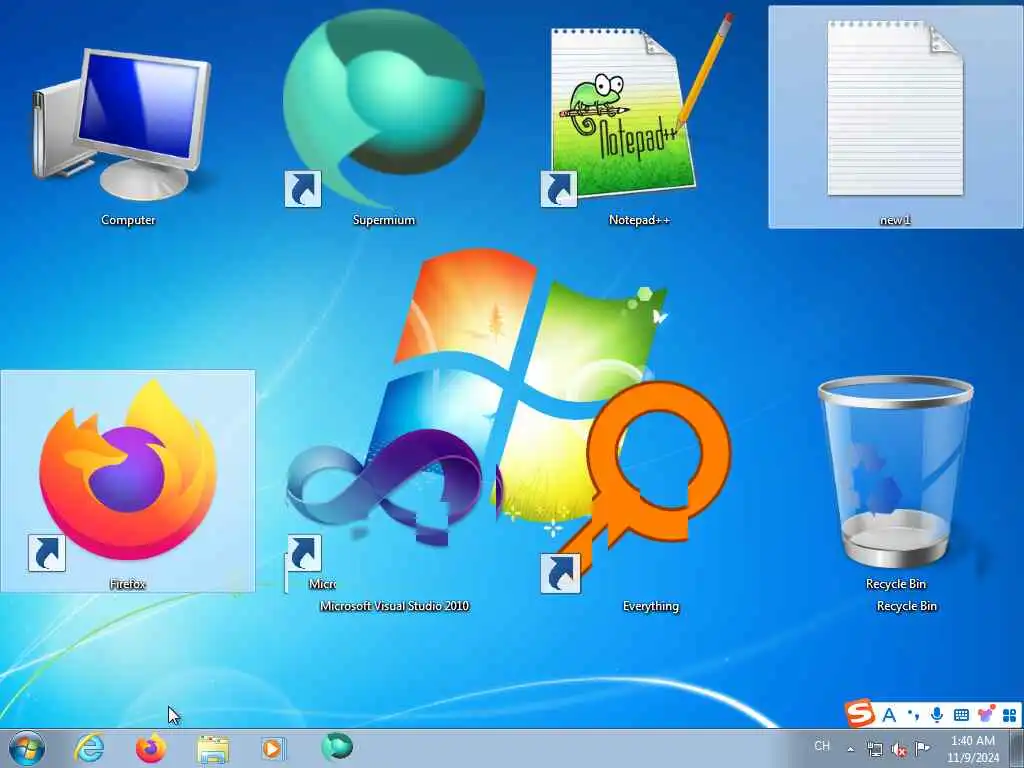Click the Show desktop button by the clock
This screenshot has height=768, width=1024.
pos(1017,748)
